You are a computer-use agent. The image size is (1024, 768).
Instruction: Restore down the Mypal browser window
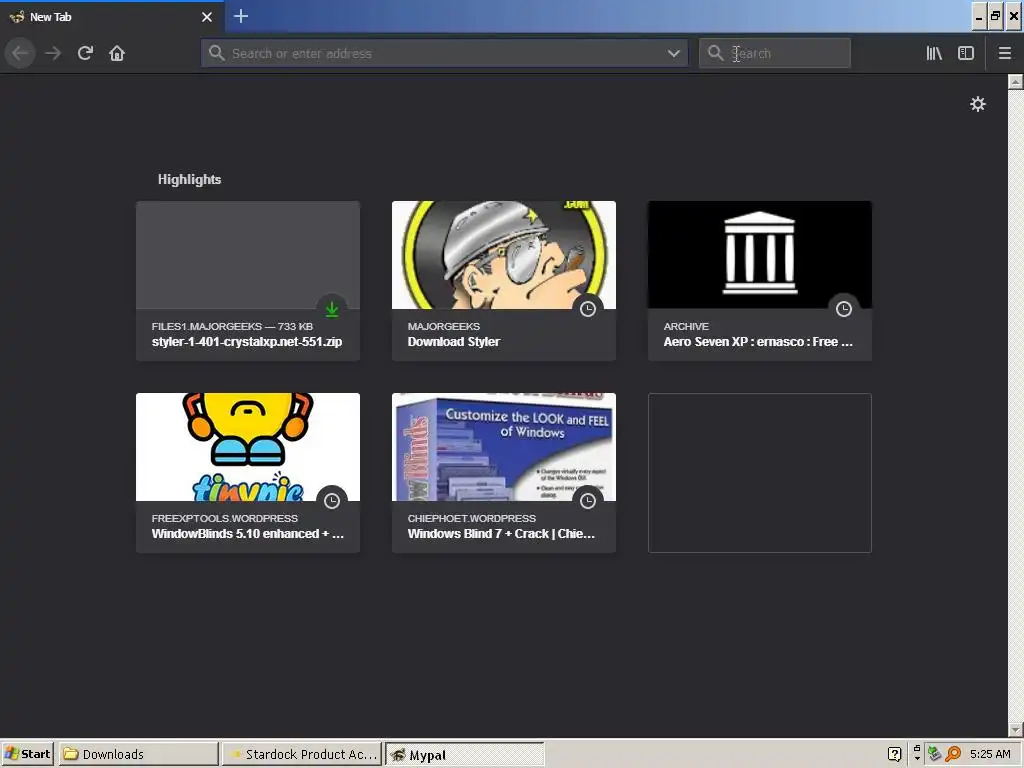point(995,16)
